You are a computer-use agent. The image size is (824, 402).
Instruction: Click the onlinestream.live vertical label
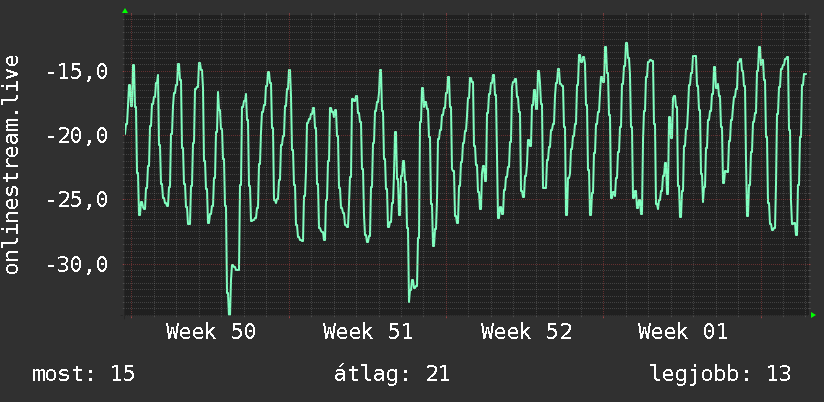(x=12, y=164)
